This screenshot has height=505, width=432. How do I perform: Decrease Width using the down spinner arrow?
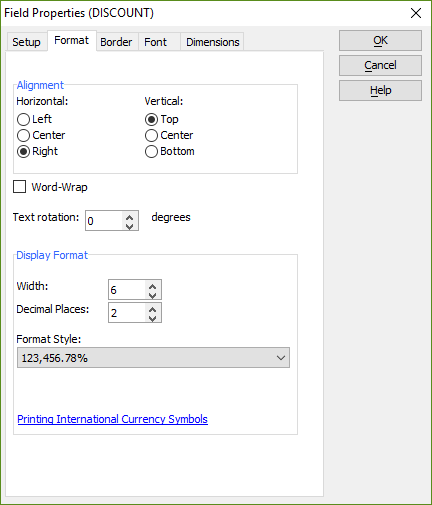coord(153,295)
